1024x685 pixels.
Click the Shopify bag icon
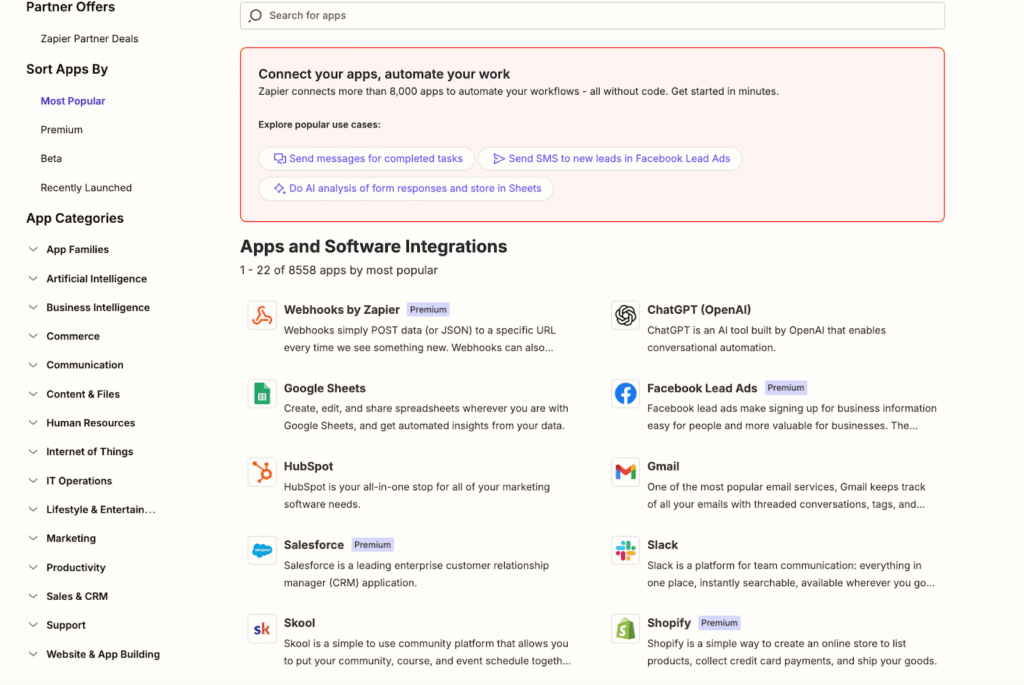click(x=626, y=629)
